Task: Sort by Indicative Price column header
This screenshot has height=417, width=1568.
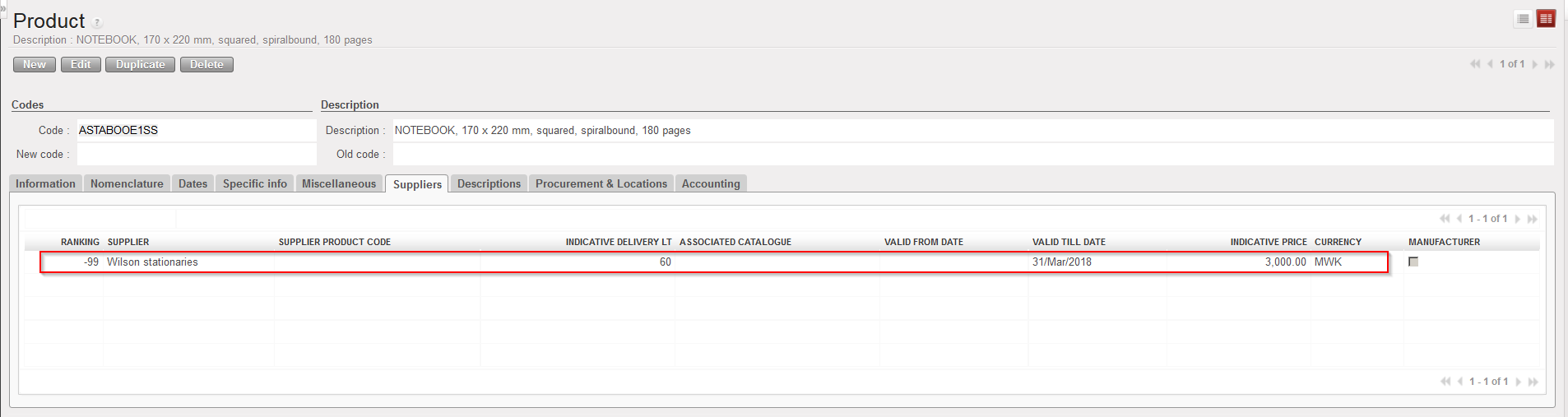Action: (1268, 242)
